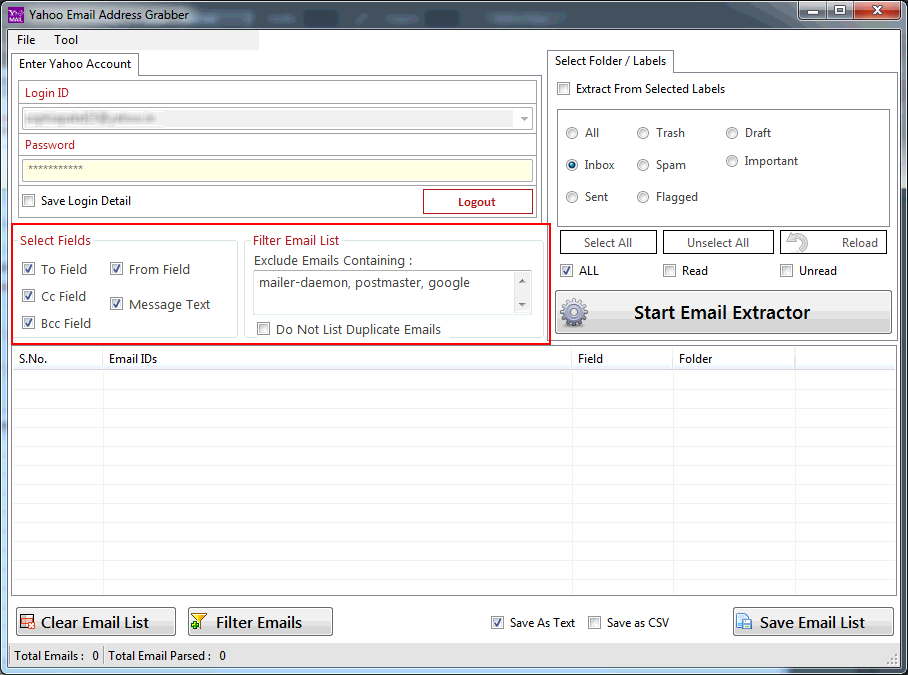Select the Sent radio button
908x675 pixels.
[x=572, y=197]
